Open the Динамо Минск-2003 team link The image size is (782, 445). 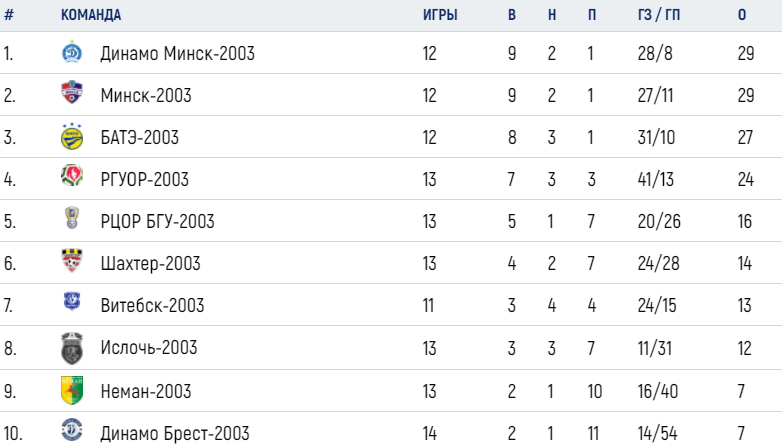(178, 53)
